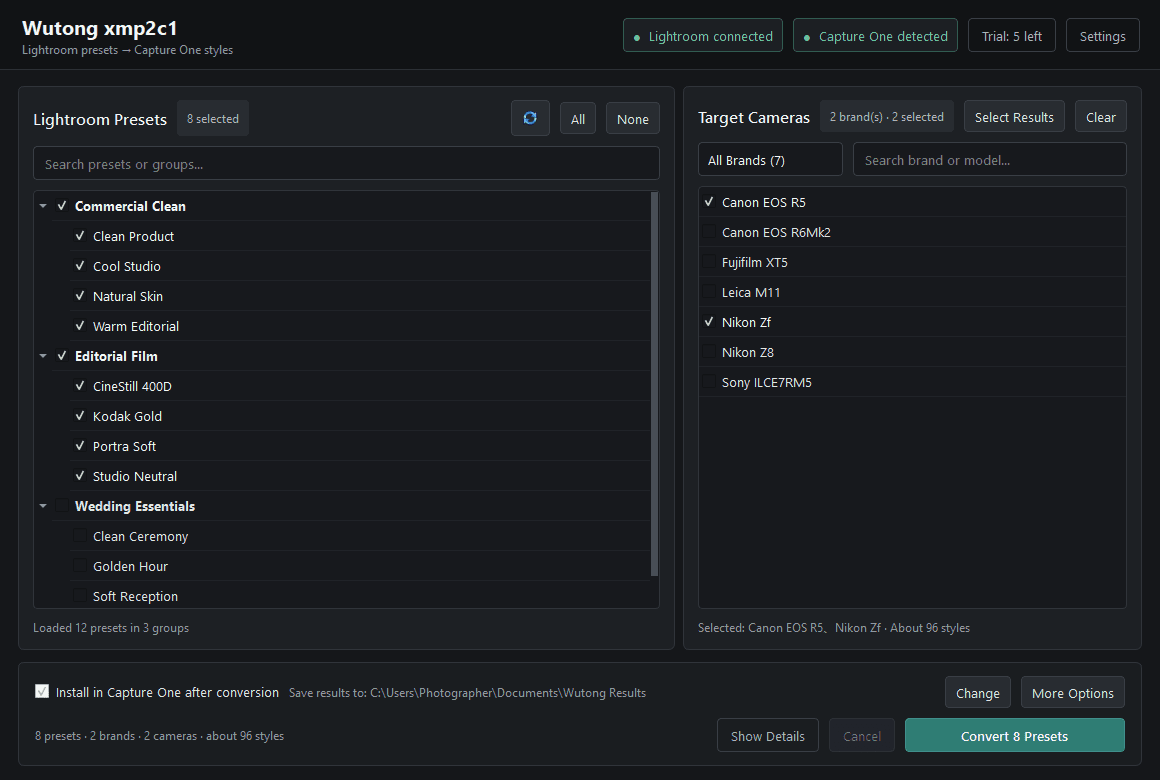The height and width of the screenshot is (780, 1160).
Task: Click the Trial: 5 left badge
Action: pyautogui.click(x=1011, y=36)
